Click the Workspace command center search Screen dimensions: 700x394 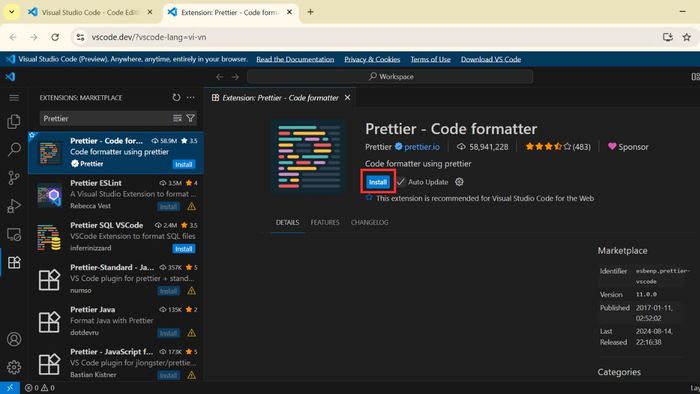click(x=390, y=77)
